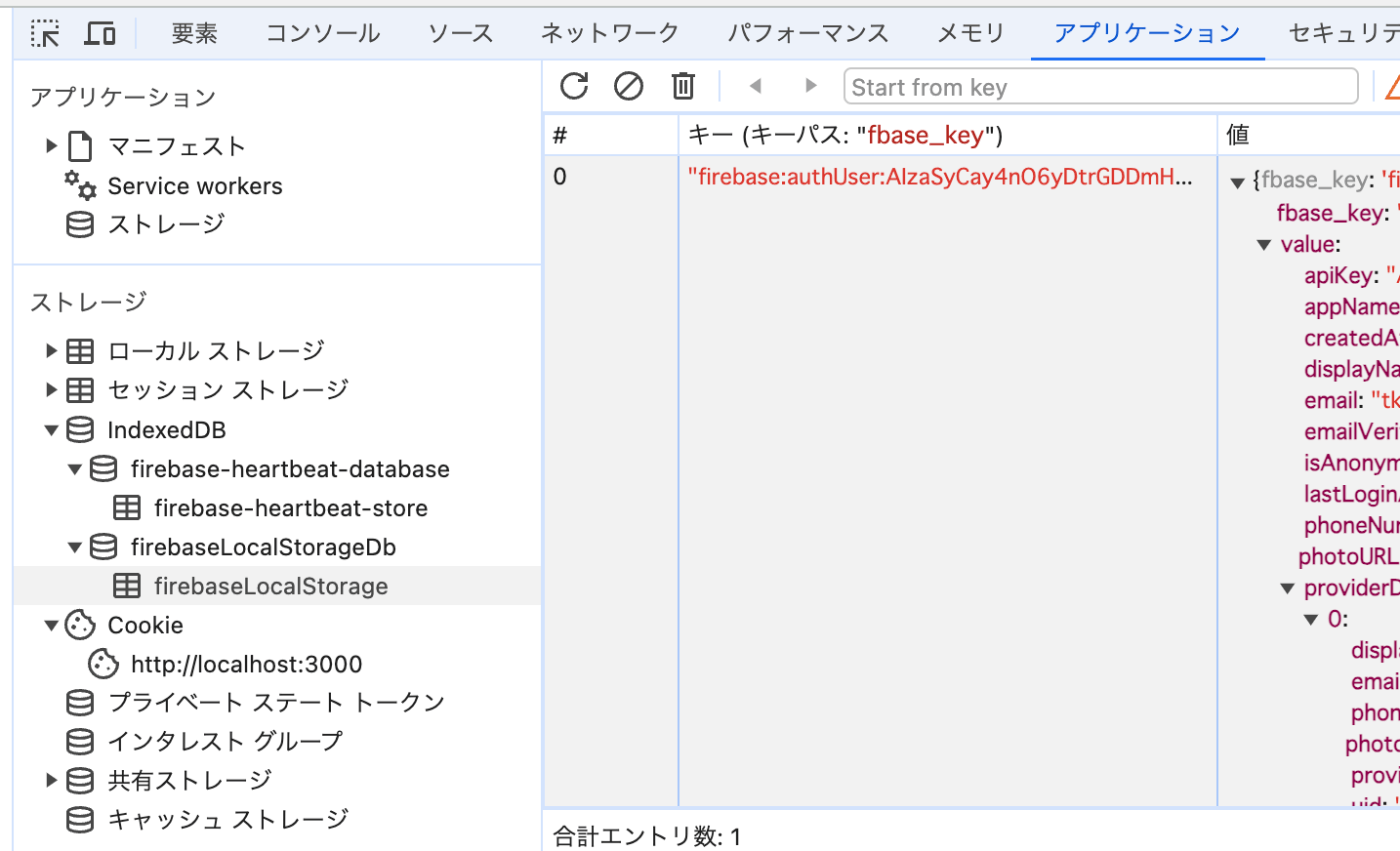Click the firebaseLocalStorageDb cylinder icon
The height and width of the screenshot is (851, 1400).
click(103, 547)
